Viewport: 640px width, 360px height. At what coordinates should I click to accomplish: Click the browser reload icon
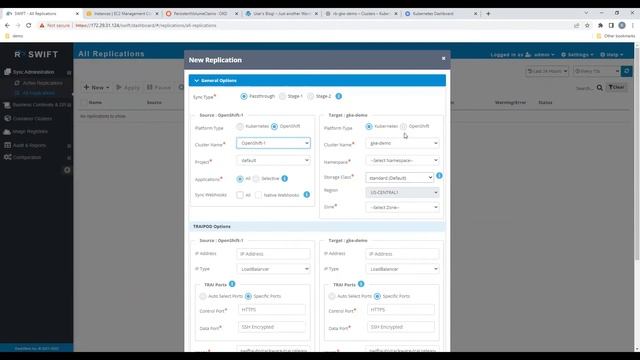(x=29, y=25)
